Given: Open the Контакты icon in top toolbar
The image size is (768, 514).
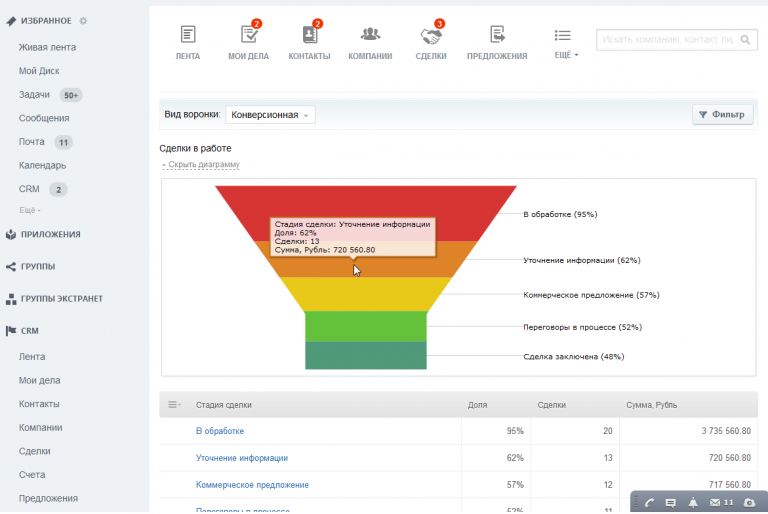Looking at the screenshot, I should coord(309,37).
